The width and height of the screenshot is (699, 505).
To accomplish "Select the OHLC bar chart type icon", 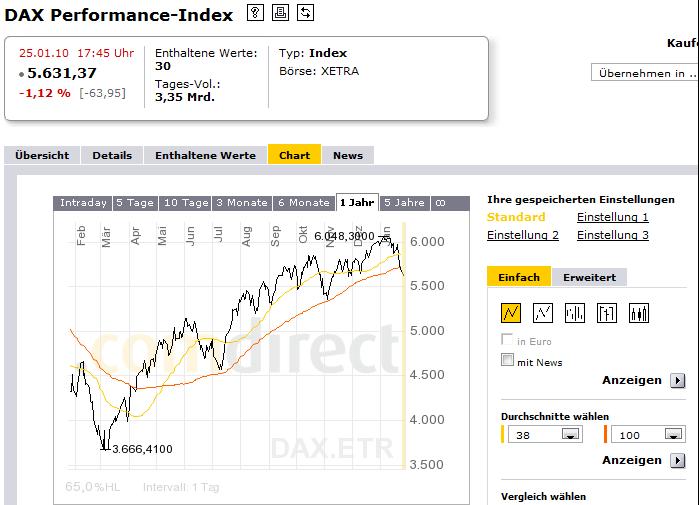I will tap(575, 313).
